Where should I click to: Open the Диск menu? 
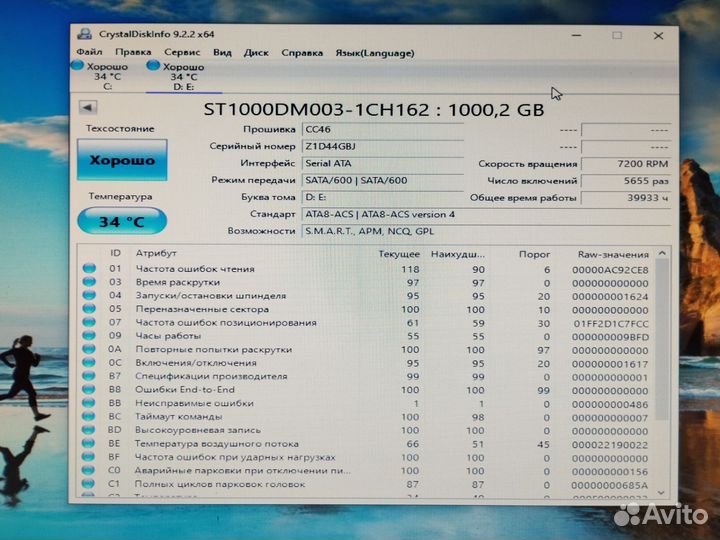[x=256, y=53]
